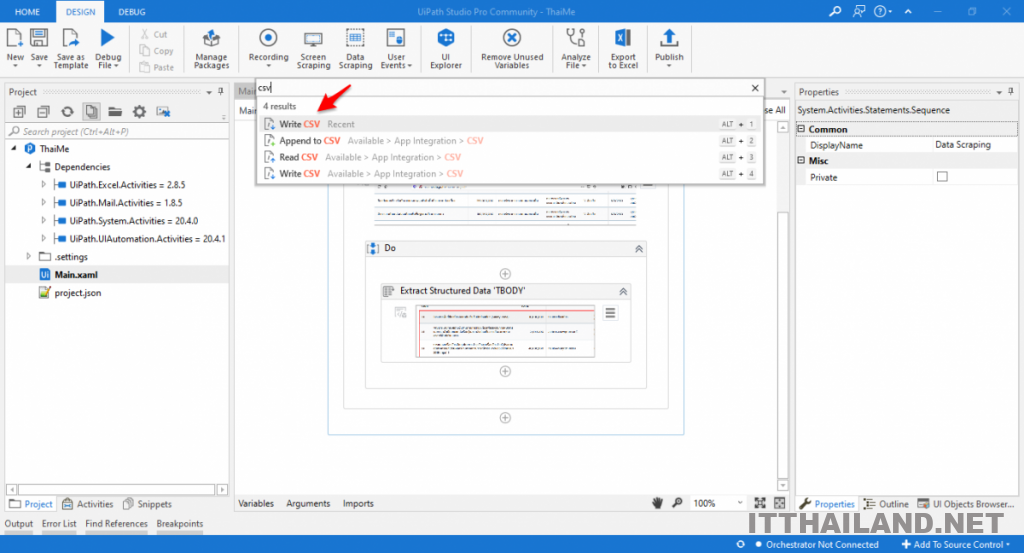
Task: Collapse the Misc properties section
Action: pyautogui.click(x=801, y=161)
